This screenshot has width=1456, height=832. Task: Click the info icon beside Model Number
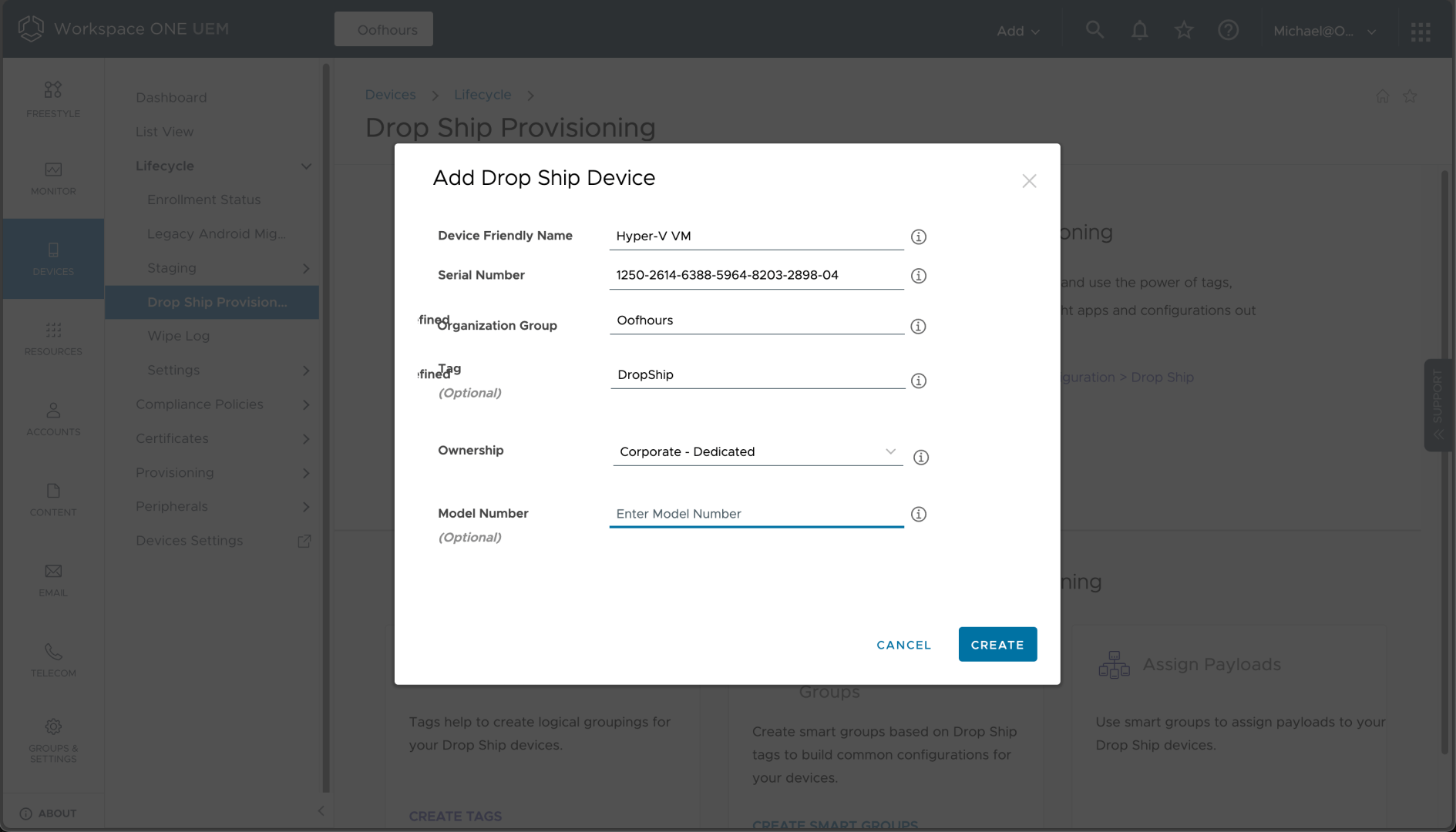[918, 515]
